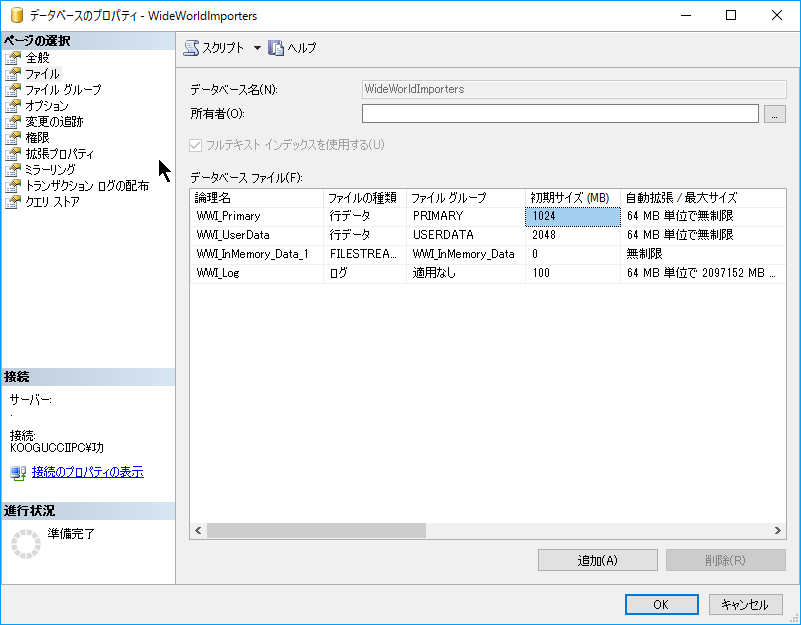Click the 拡張プロパティ page icon
The width and height of the screenshot is (801, 625).
pos(13,153)
